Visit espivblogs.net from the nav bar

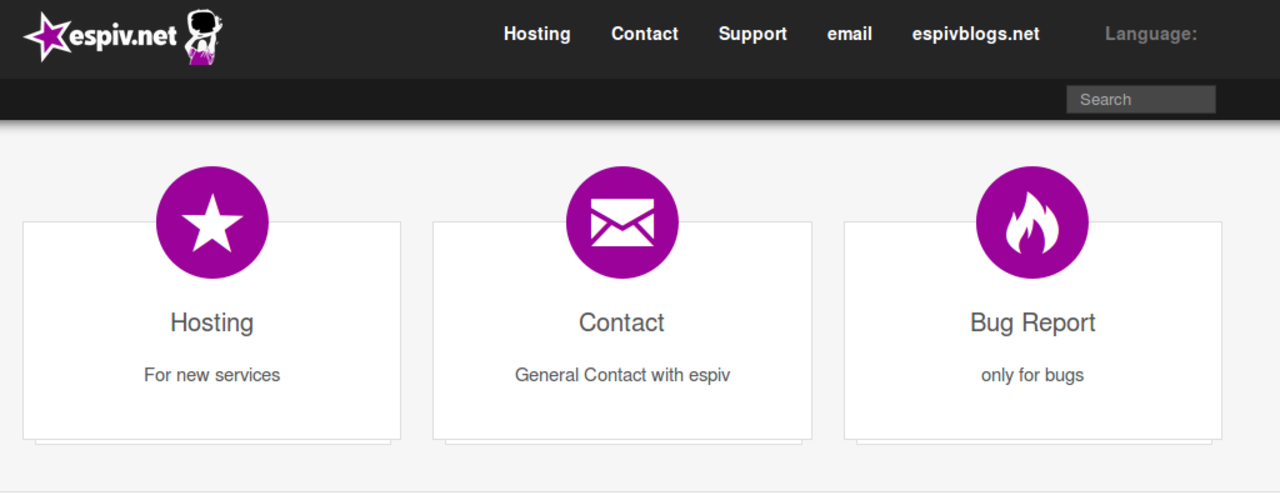[x=976, y=34]
